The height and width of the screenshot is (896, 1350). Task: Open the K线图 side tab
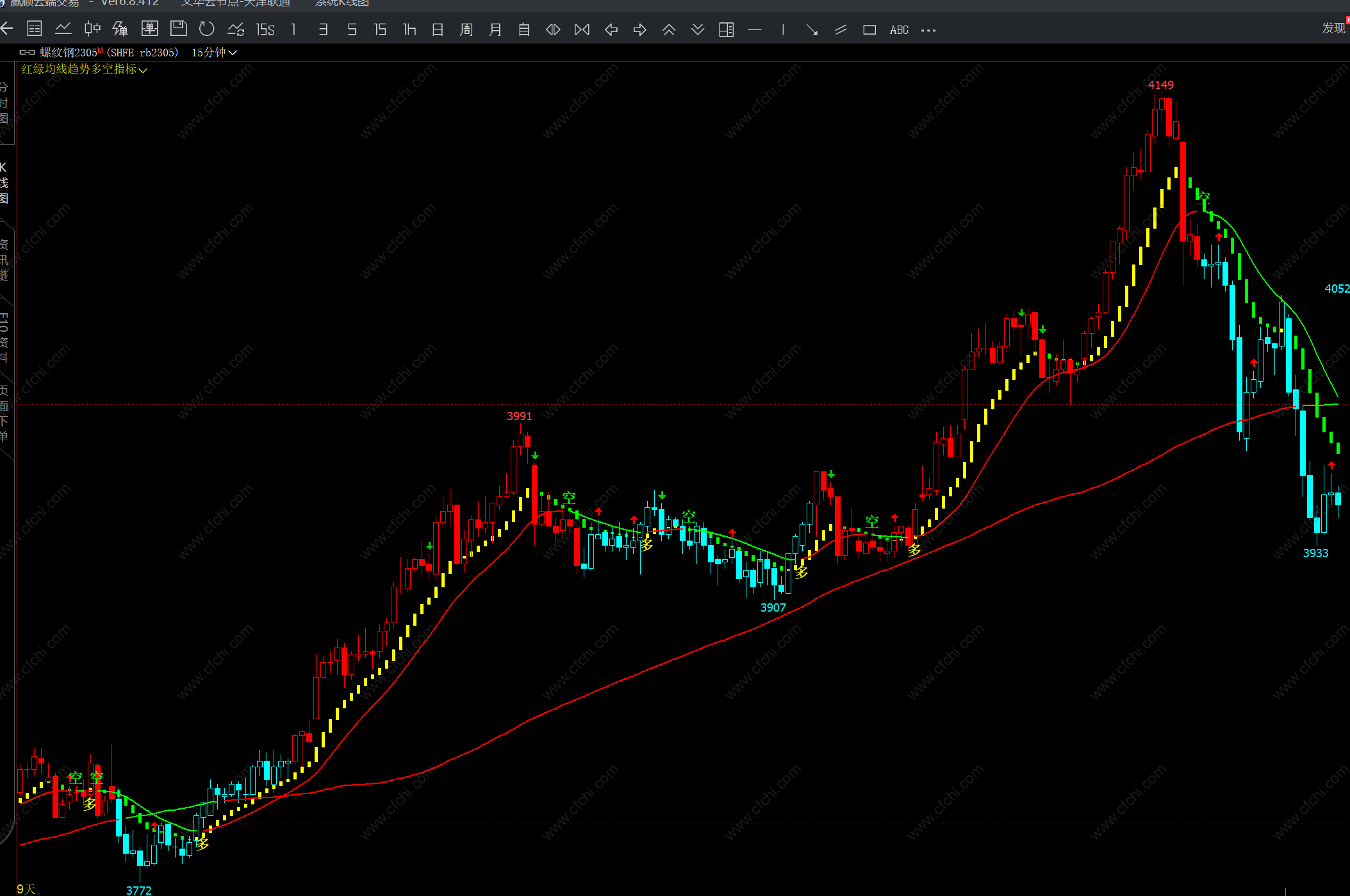(4, 183)
